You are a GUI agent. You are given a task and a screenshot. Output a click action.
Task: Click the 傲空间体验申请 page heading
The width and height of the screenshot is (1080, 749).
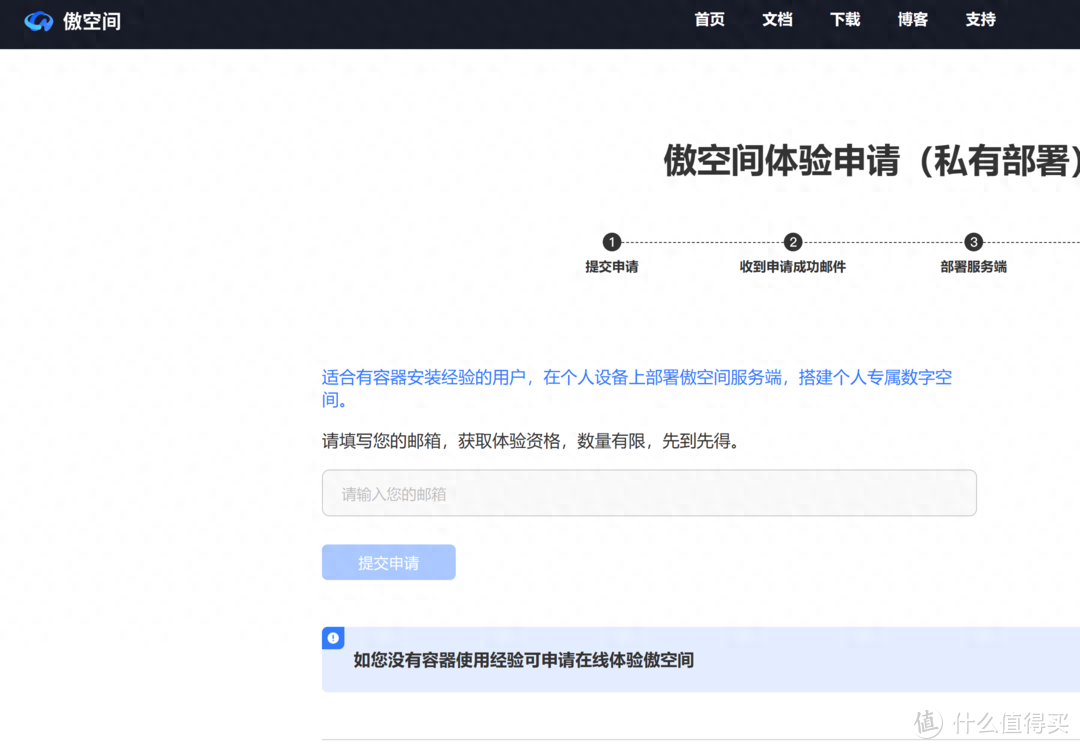tap(871, 161)
